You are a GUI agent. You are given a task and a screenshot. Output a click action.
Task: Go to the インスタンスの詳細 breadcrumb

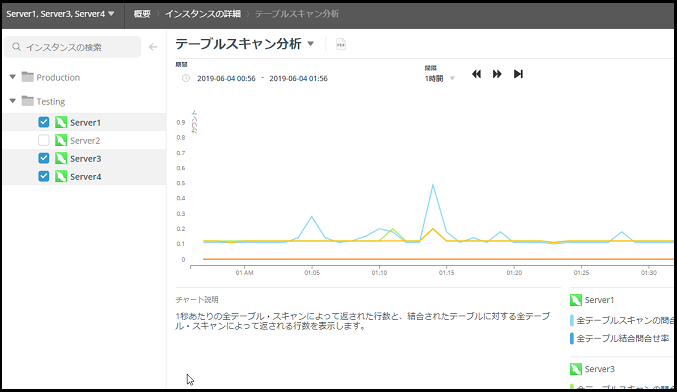click(202, 14)
